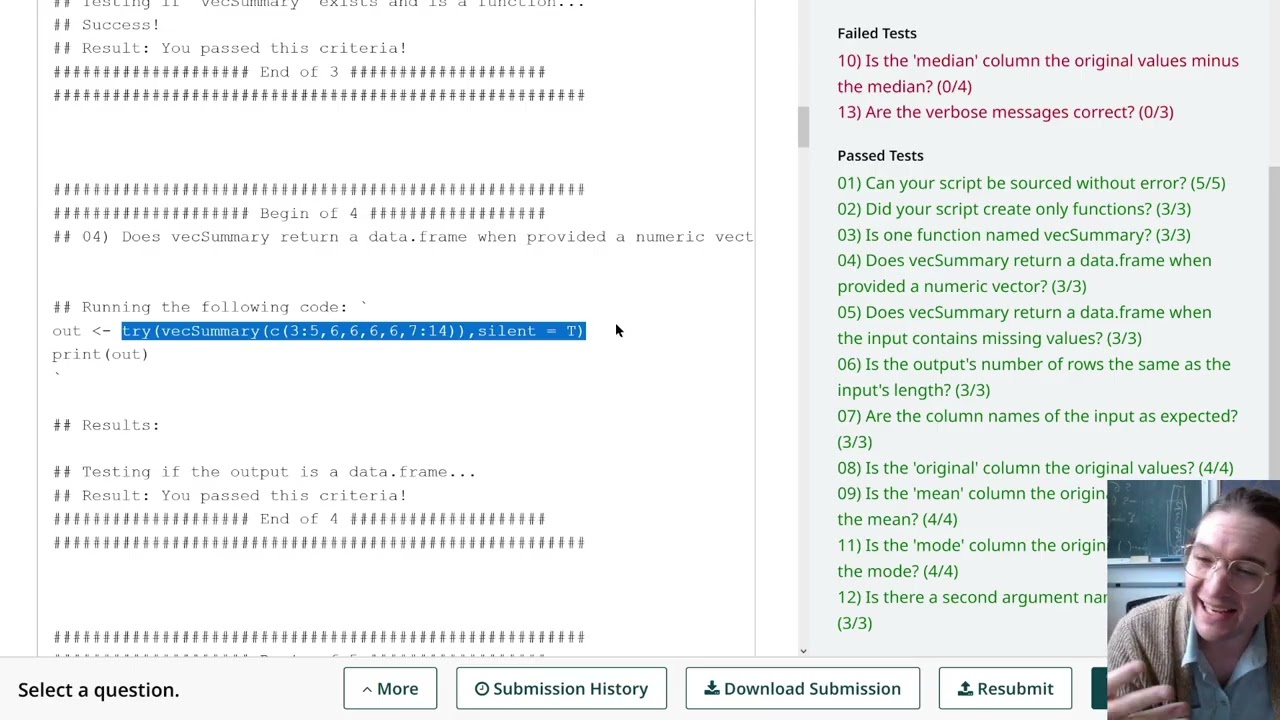
Task: Click the 'Begin of 4' banner line
Action: tap(300, 213)
